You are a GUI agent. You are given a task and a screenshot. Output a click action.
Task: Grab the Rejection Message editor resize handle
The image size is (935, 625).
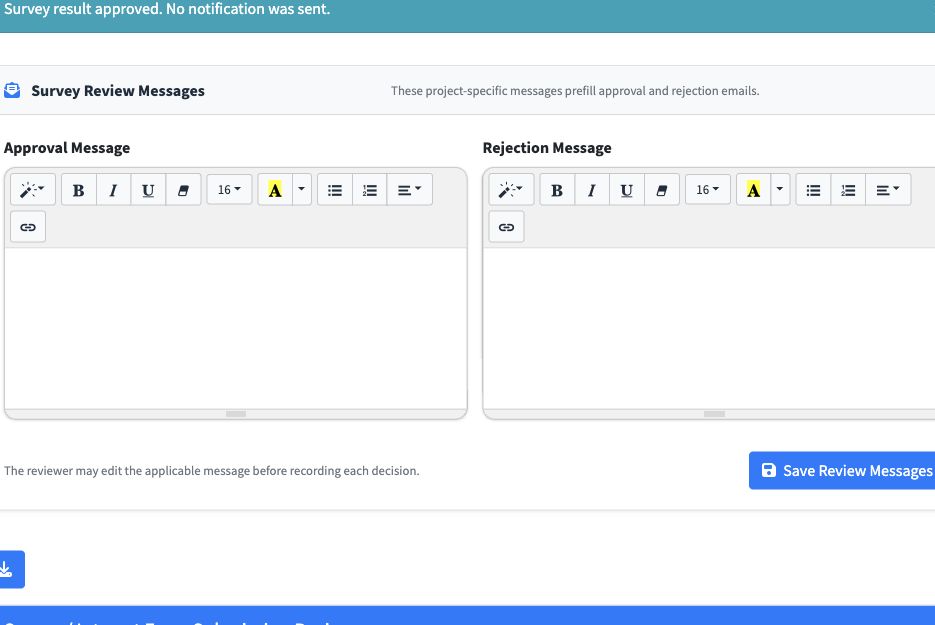point(714,414)
